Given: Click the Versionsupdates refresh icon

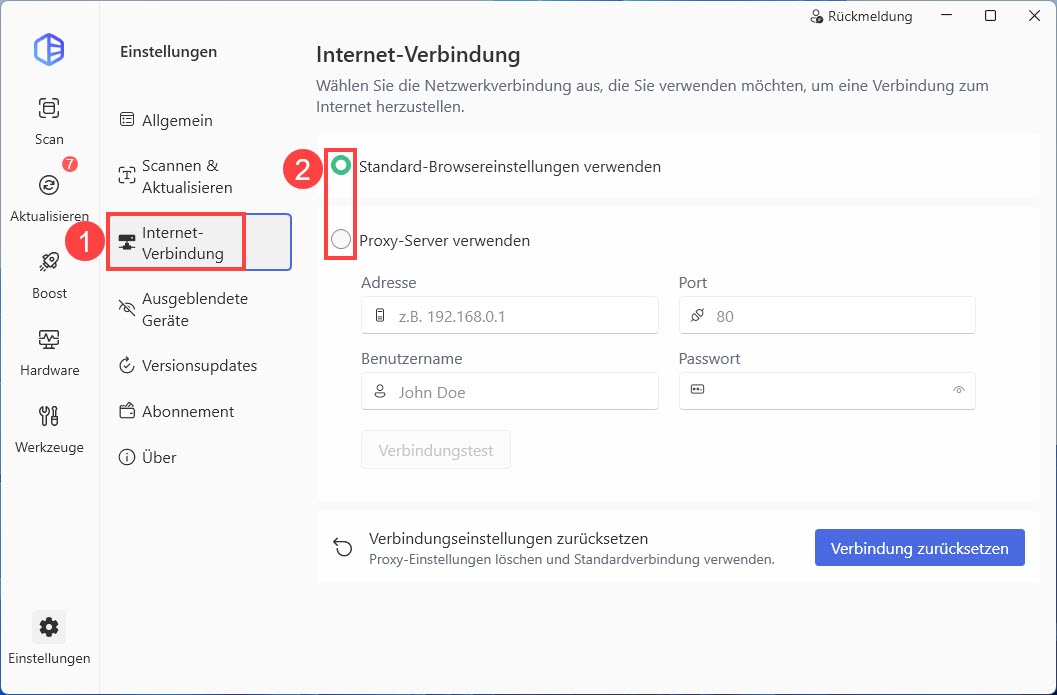Looking at the screenshot, I should [x=127, y=365].
